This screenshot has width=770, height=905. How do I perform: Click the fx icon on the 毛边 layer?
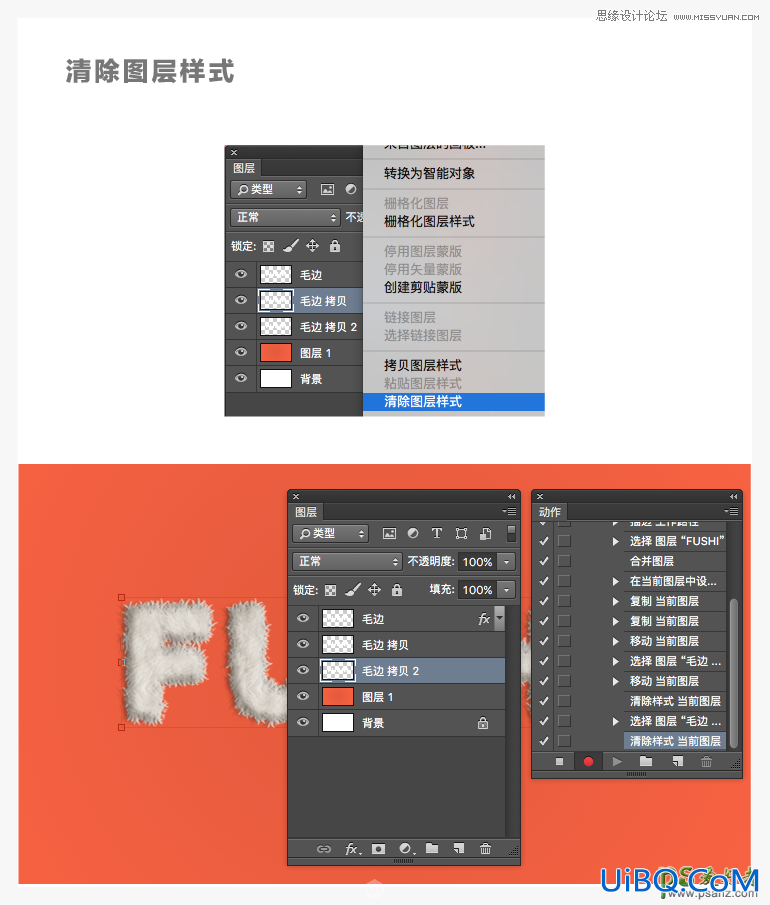(484, 619)
